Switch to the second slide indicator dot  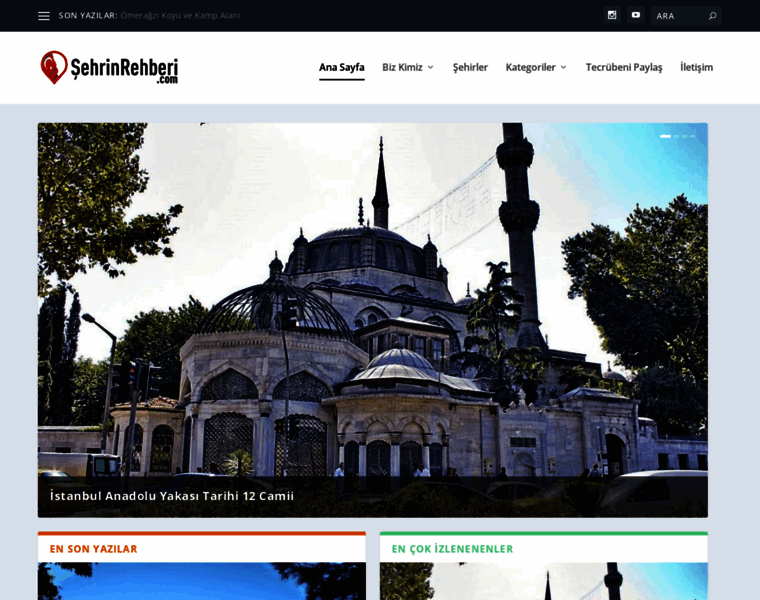(x=677, y=136)
